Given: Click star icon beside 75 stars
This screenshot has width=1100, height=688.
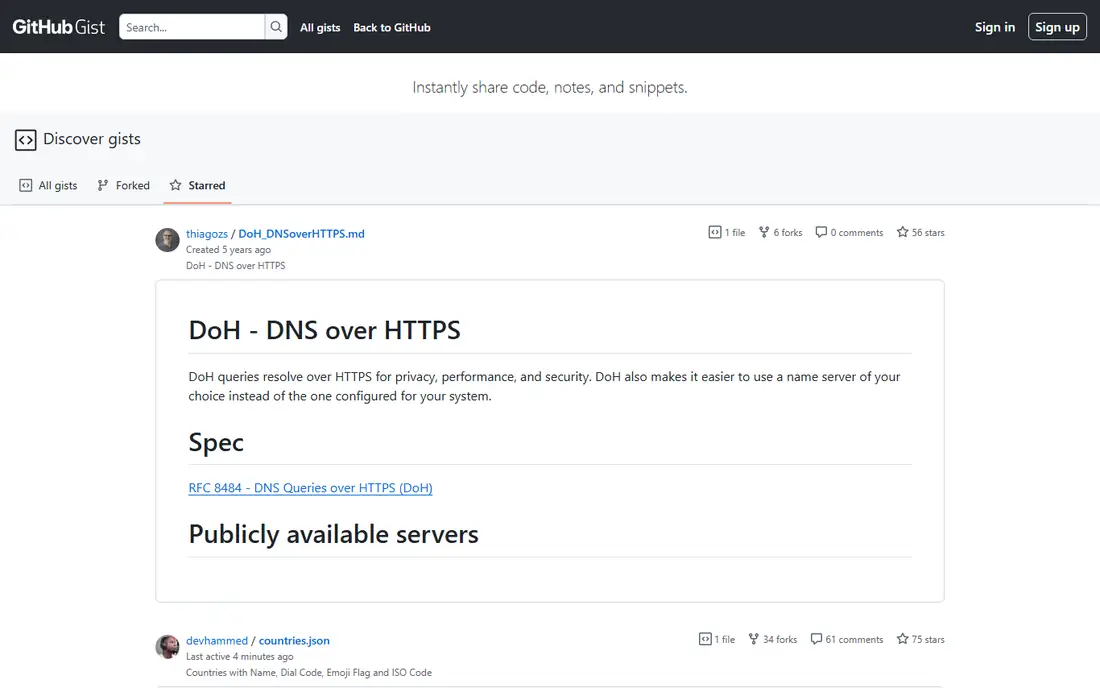Looking at the screenshot, I should click(902, 639).
